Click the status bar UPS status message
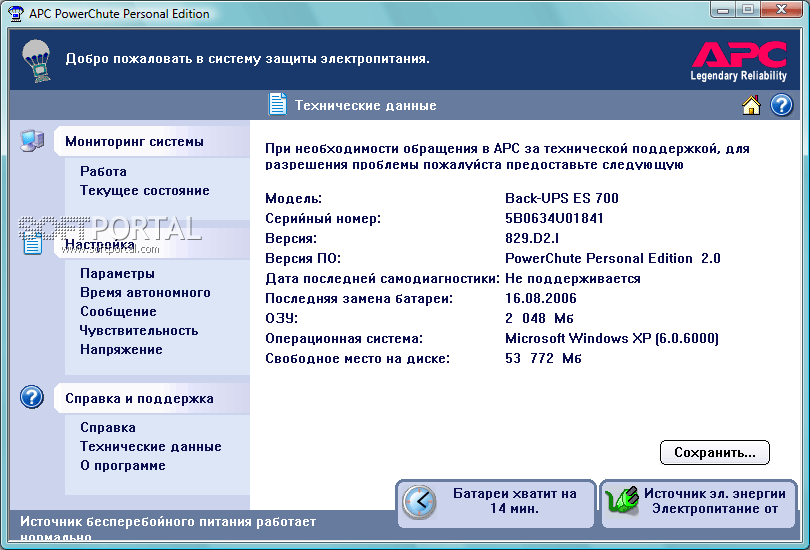Screen dimensions: 810x550 [168, 528]
